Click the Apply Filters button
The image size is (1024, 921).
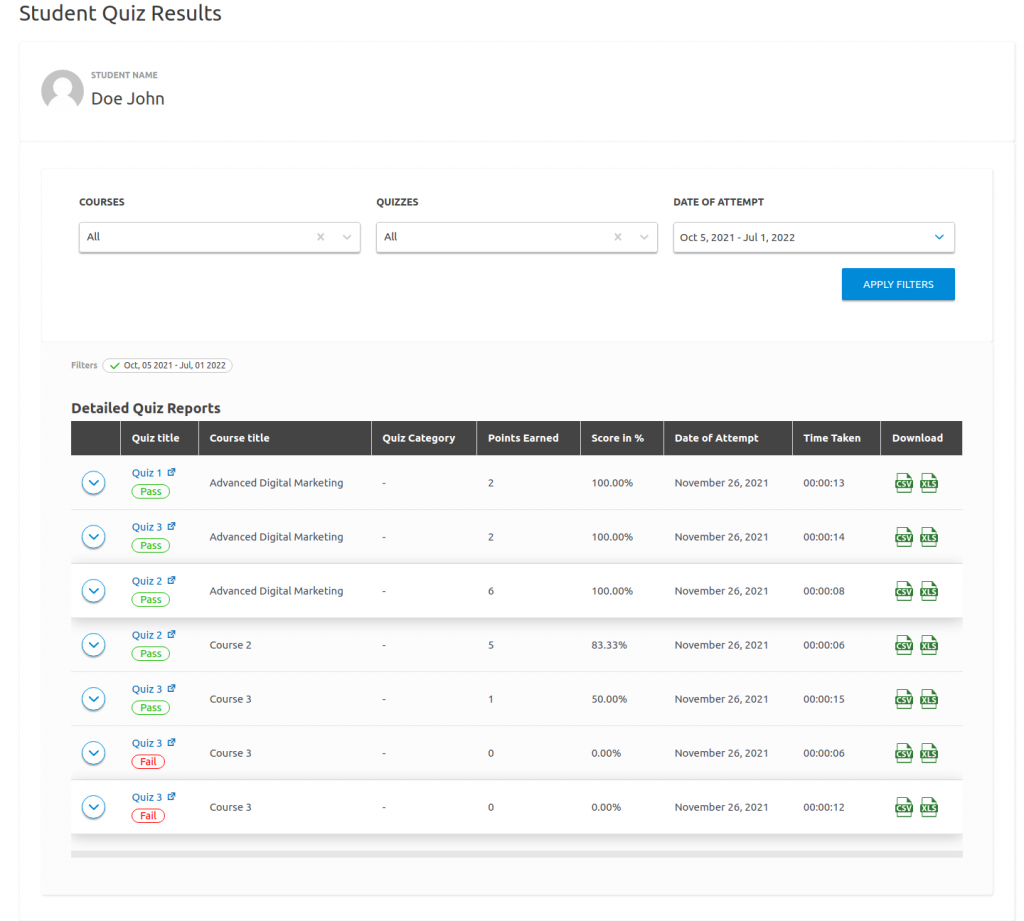(x=897, y=284)
